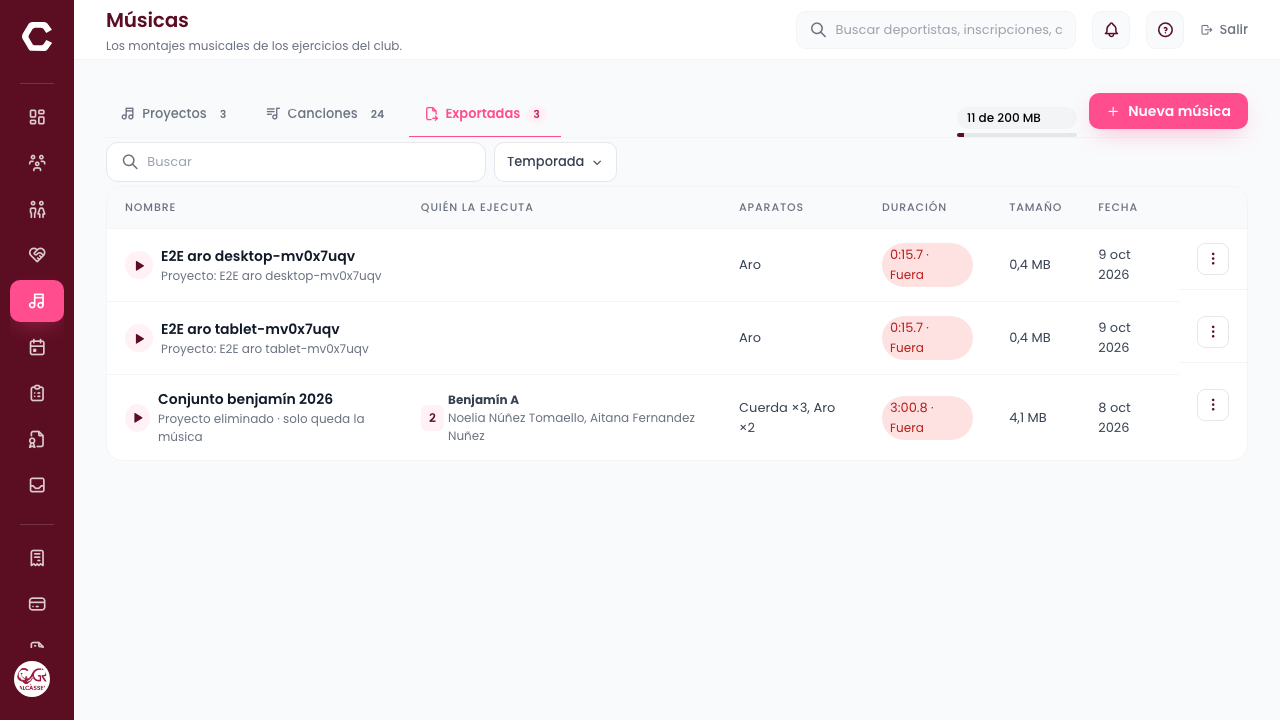Click the club avatar at sidebar bottom
Screen dimensions: 1280x720
(x=32, y=679)
